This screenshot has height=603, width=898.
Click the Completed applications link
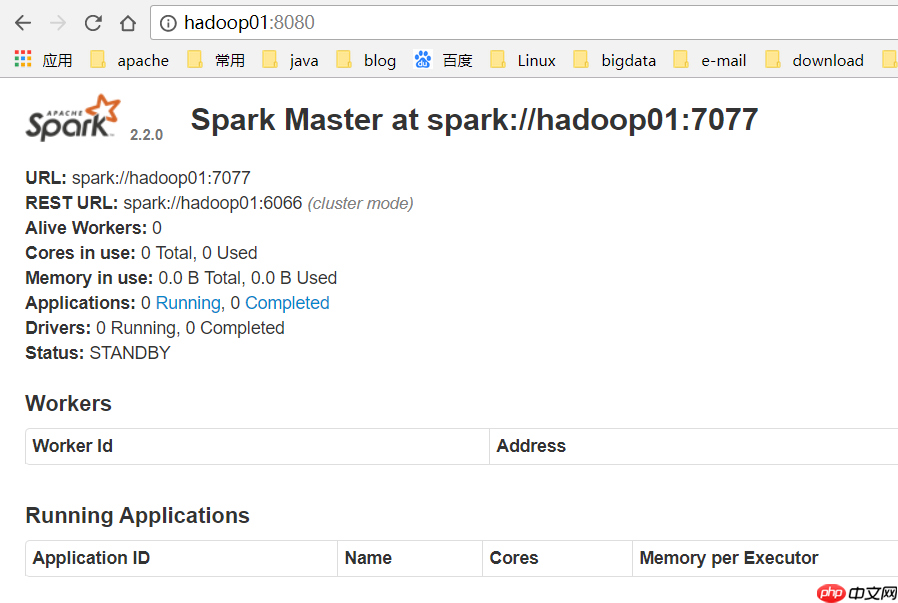click(x=287, y=302)
